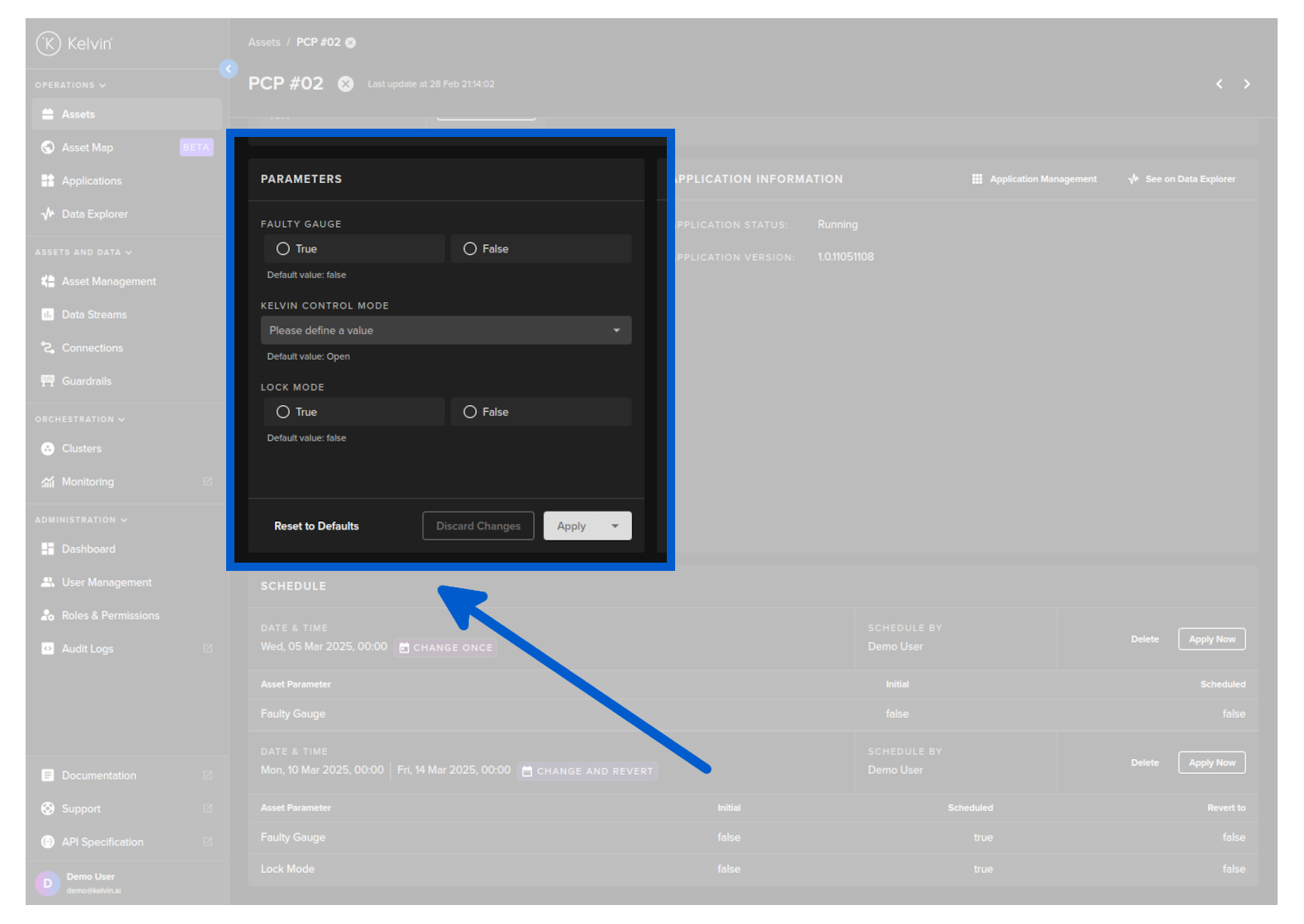Click Reset to Defaults
1304x924 pixels.
point(316,526)
